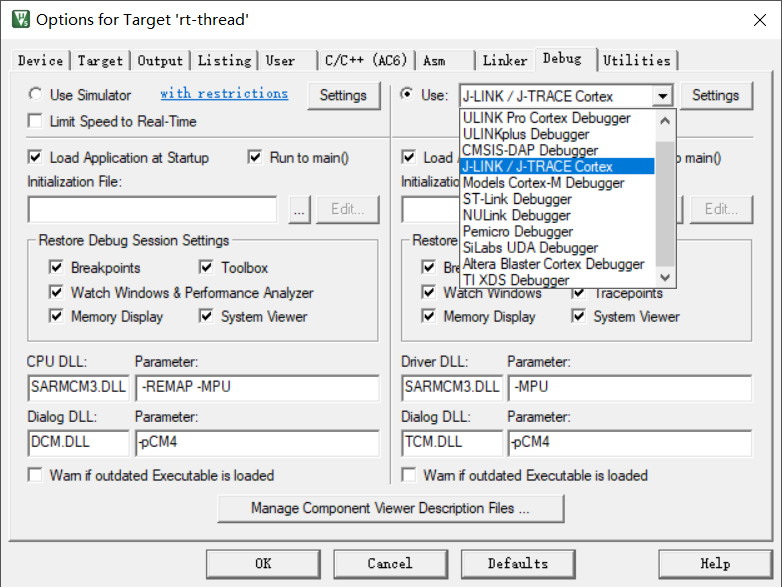Pick Pemicro Debugger option
Image resolution: width=782 pixels, height=587 pixels.
click(557, 231)
